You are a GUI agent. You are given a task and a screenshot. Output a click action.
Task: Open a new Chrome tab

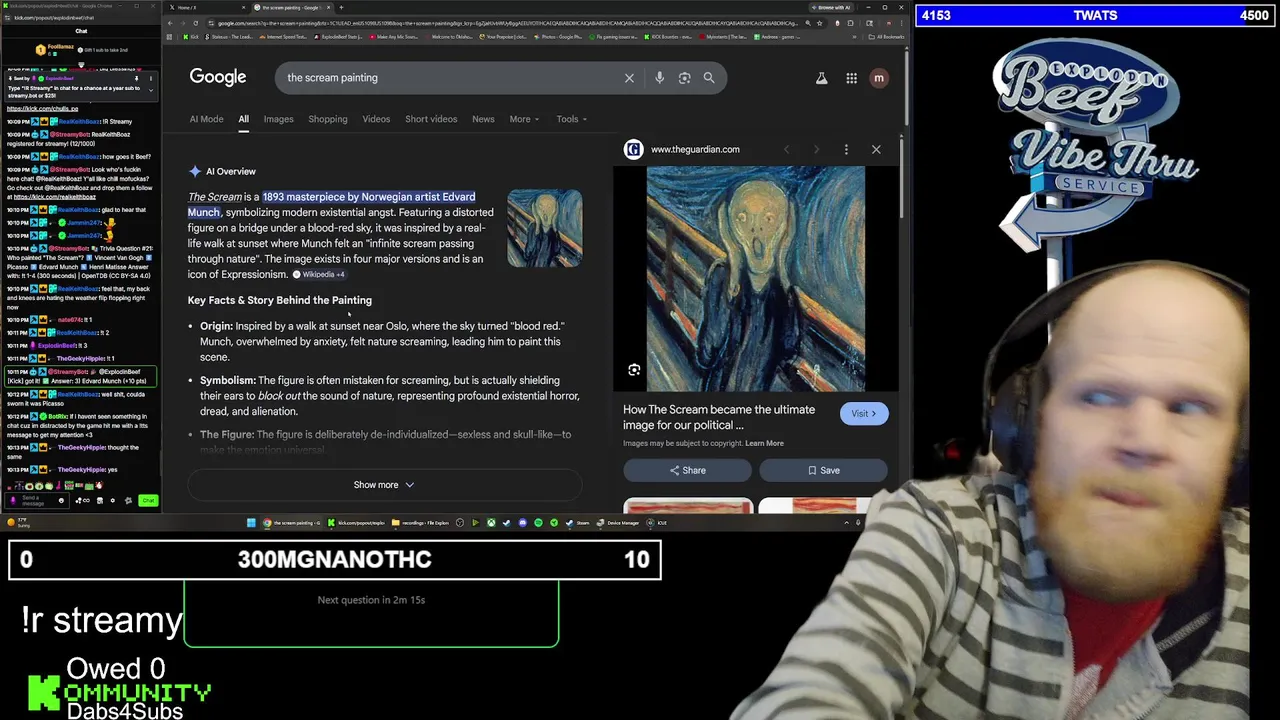341,8
